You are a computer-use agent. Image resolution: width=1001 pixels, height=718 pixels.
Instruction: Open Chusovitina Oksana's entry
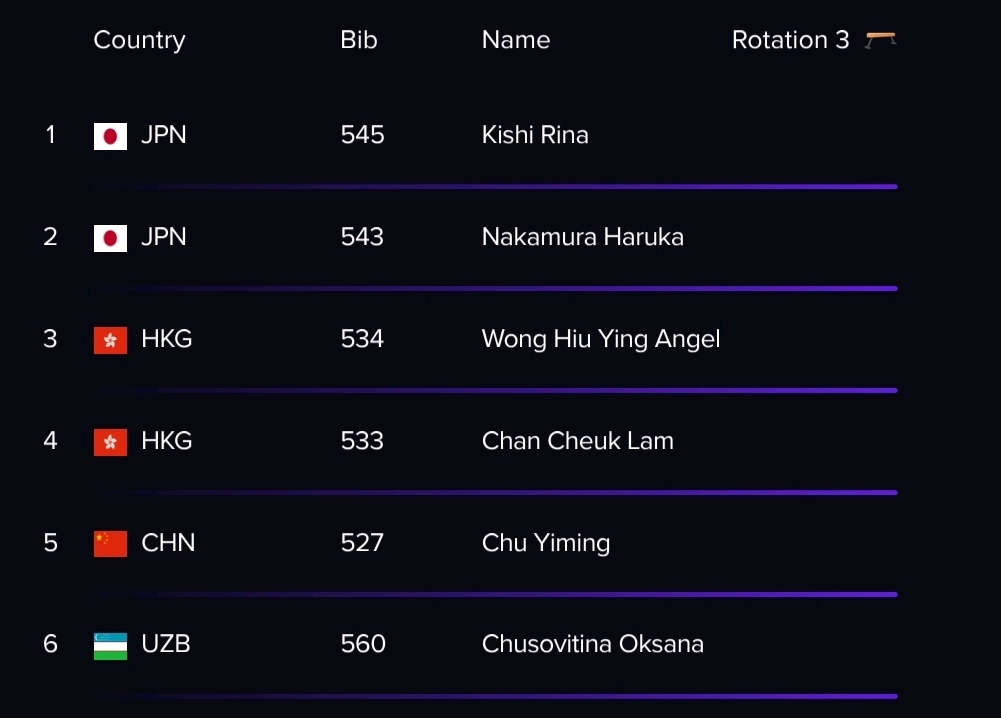[592, 643]
